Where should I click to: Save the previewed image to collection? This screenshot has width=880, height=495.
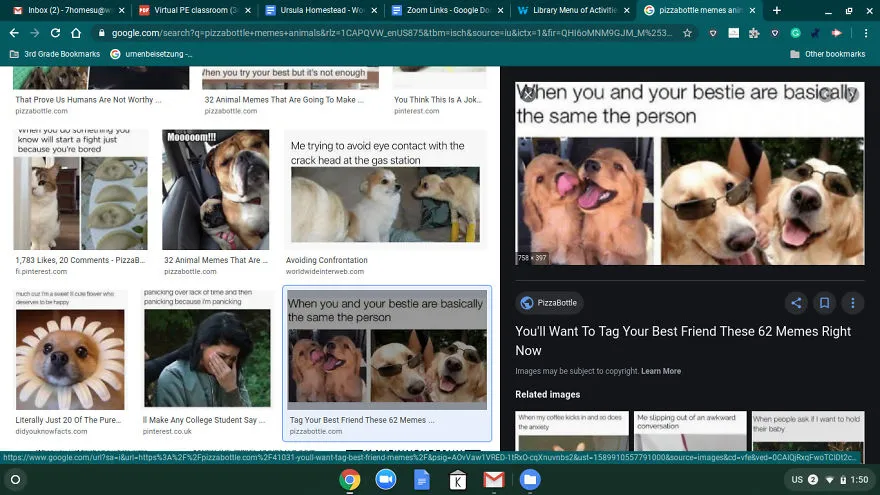[x=824, y=303]
